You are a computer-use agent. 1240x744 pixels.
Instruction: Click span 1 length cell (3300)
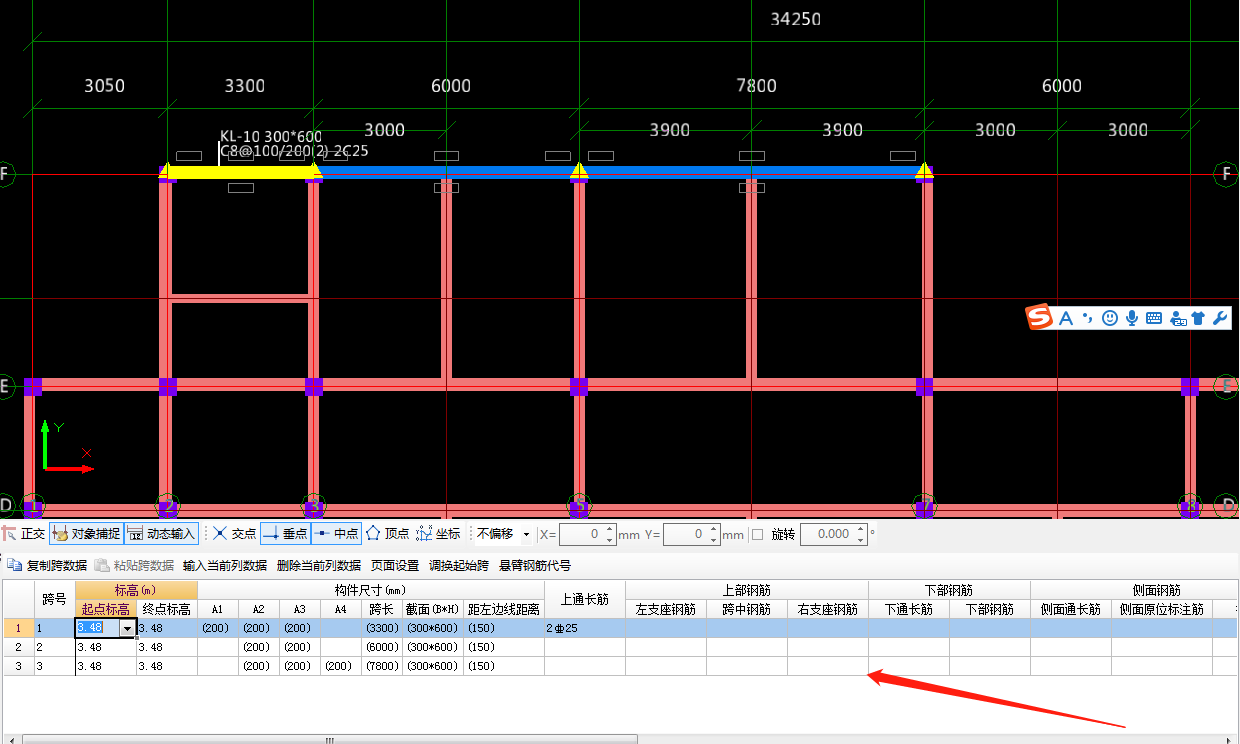point(382,628)
